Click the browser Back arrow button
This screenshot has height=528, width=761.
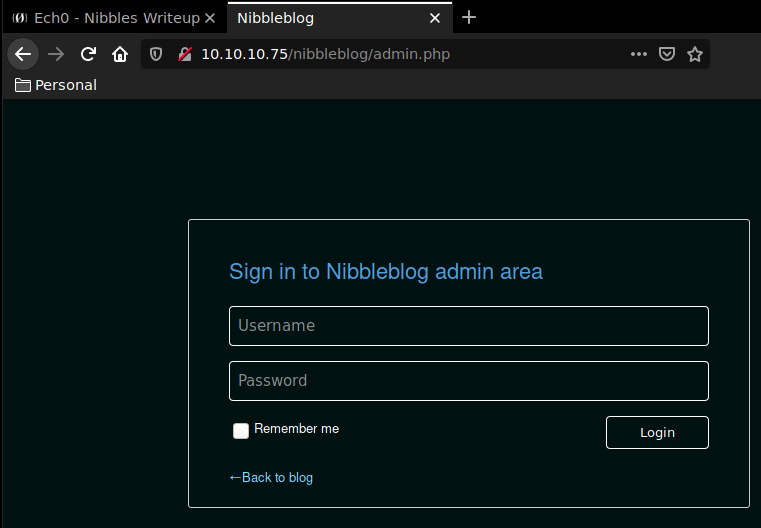click(23, 54)
